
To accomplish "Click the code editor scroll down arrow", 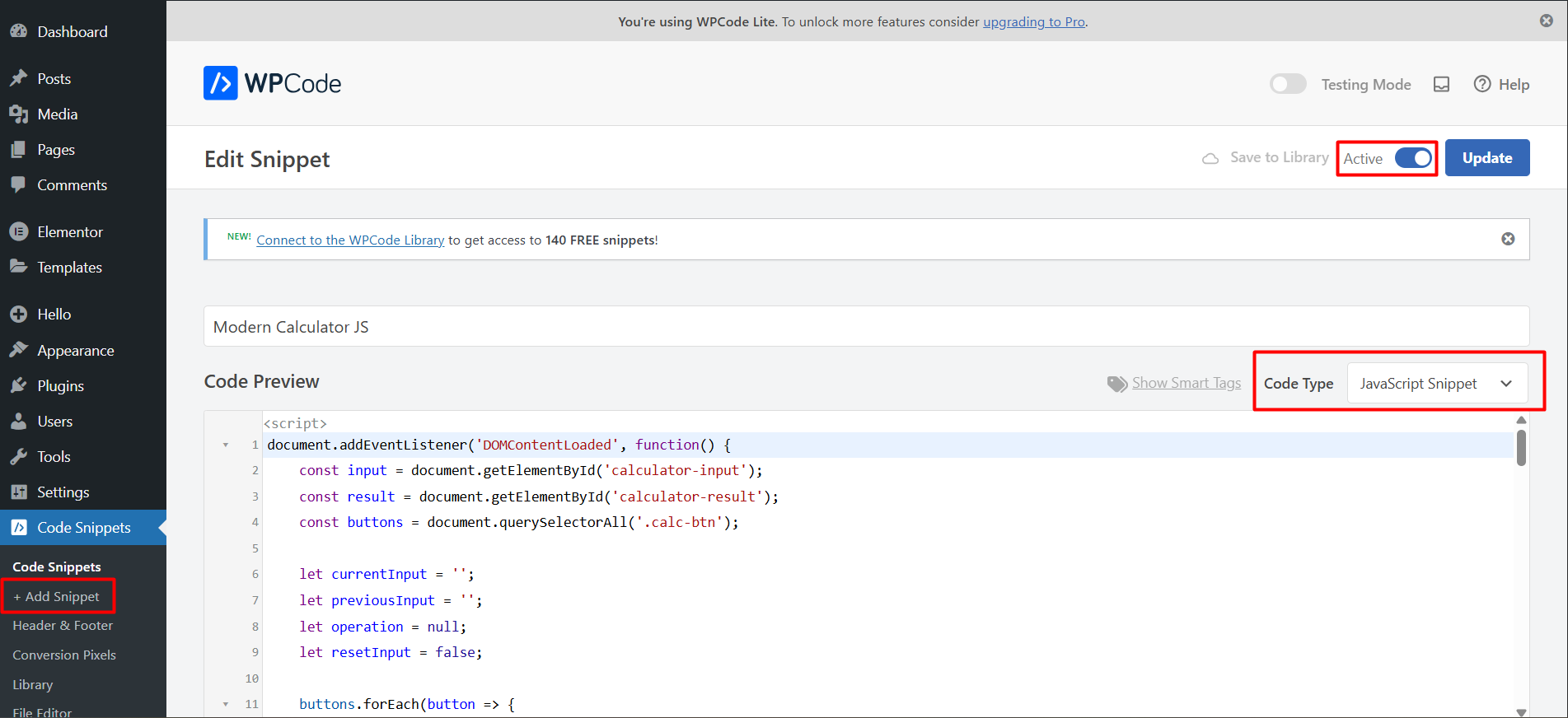I will 1521,712.
